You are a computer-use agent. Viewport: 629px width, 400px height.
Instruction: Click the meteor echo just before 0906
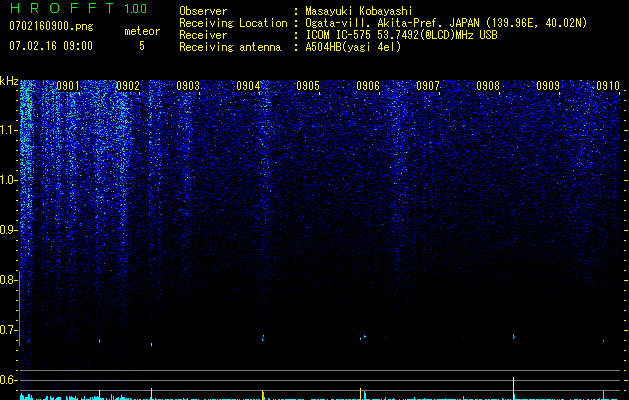(363, 337)
